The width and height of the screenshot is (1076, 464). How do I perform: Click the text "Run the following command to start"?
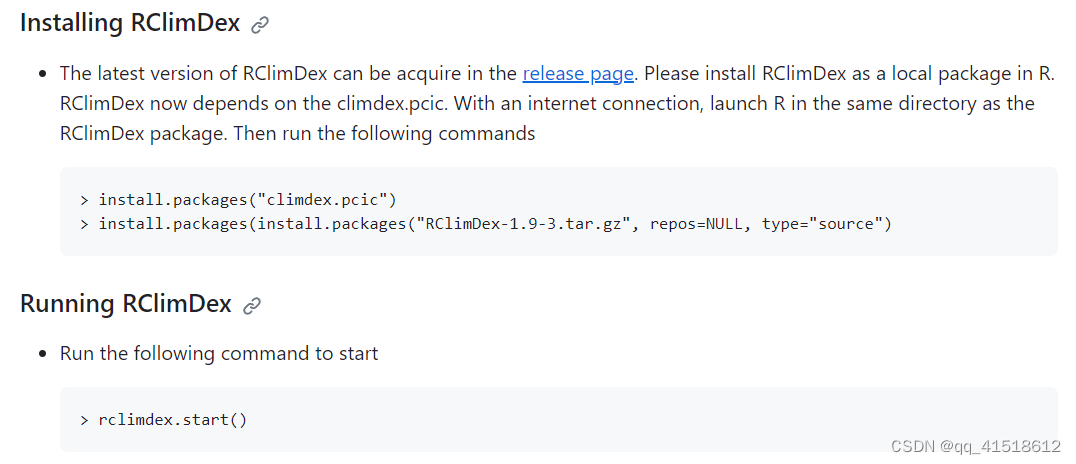point(219,353)
